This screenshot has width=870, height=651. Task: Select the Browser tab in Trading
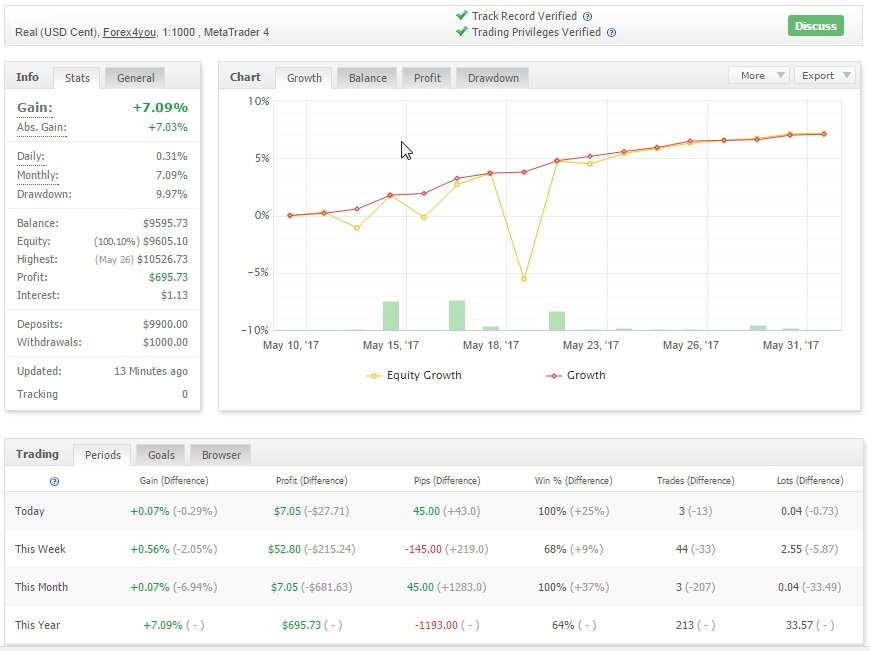click(x=221, y=455)
